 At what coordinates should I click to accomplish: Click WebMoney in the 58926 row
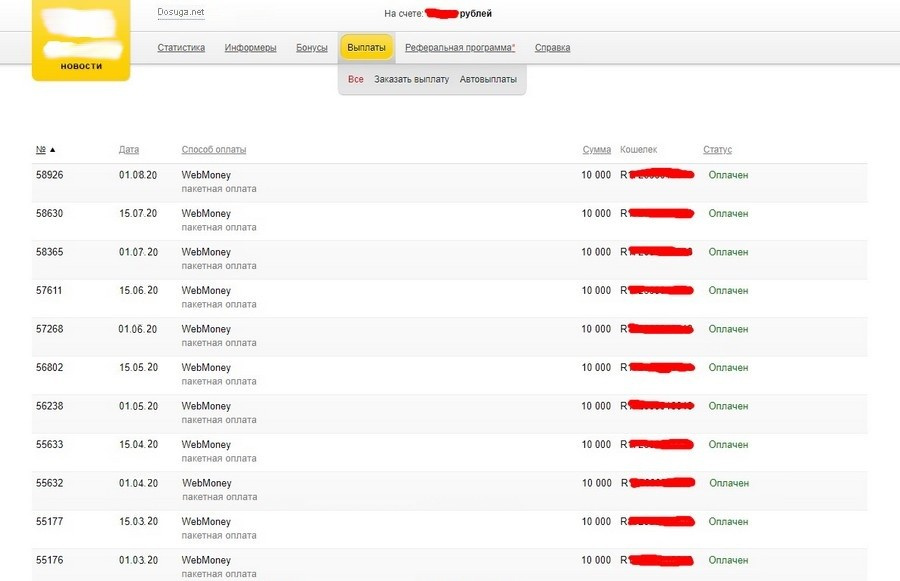point(206,175)
